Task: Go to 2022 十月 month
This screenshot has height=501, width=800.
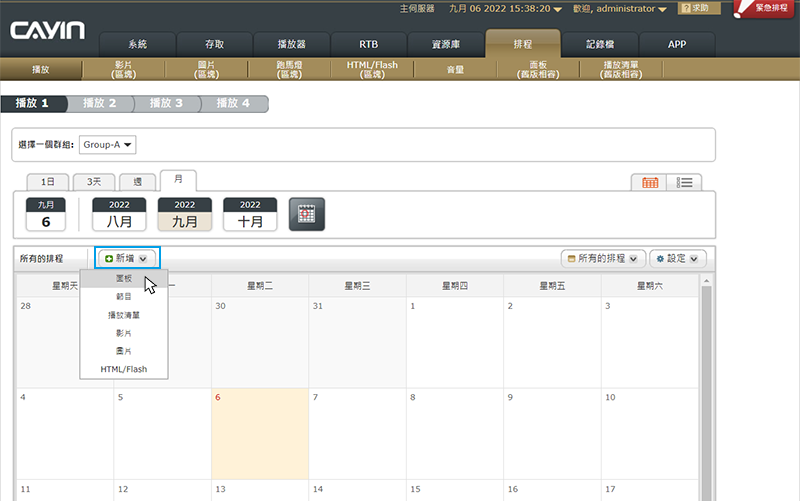Action: (250, 214)
